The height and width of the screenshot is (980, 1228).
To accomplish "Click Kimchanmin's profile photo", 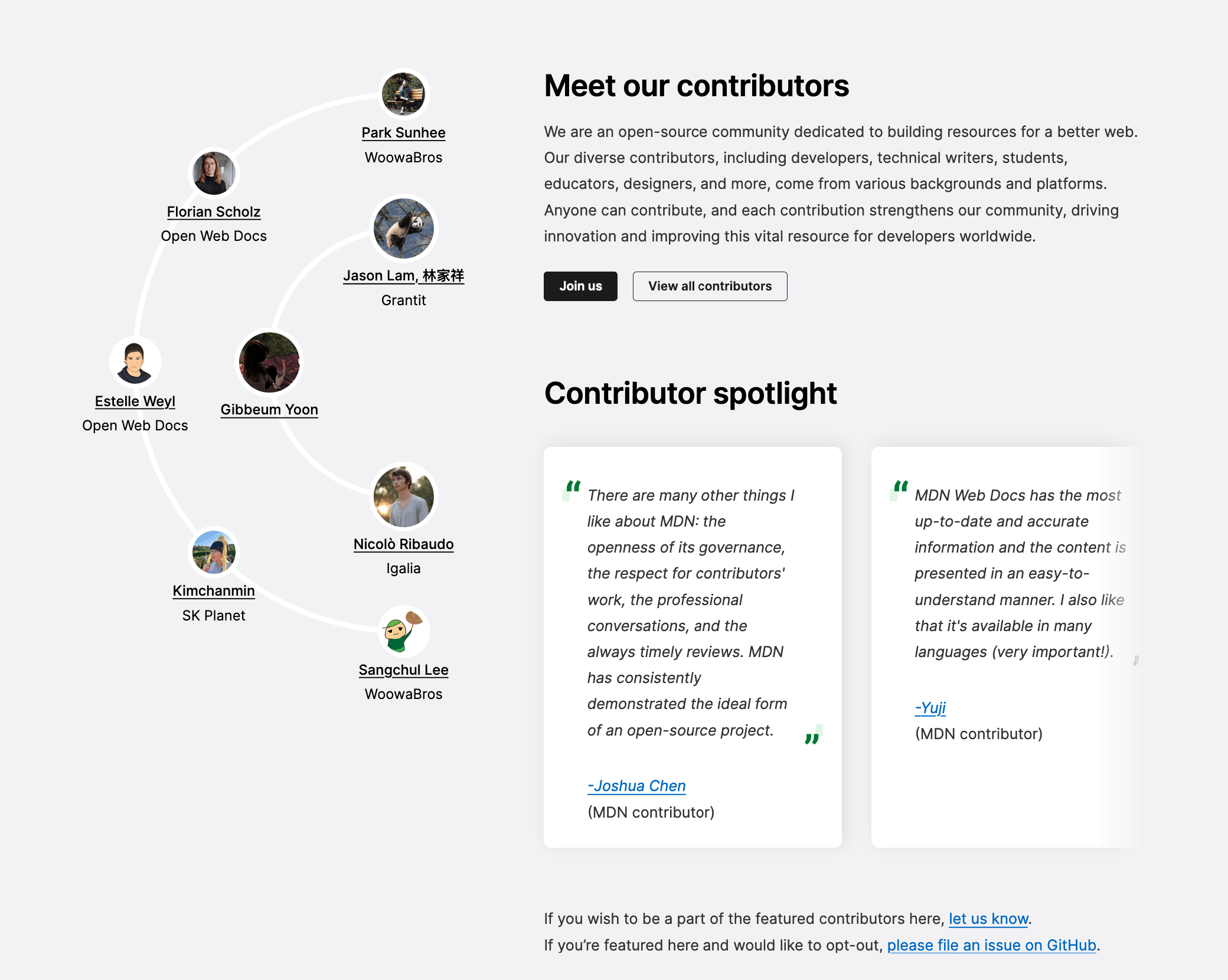I will tap(214, 551).
